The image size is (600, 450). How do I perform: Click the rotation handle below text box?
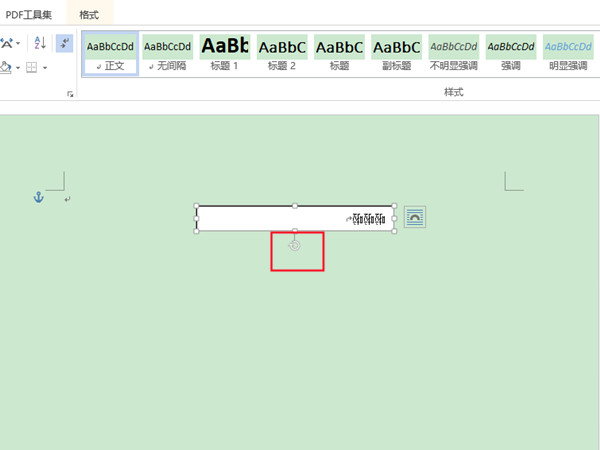295,245
